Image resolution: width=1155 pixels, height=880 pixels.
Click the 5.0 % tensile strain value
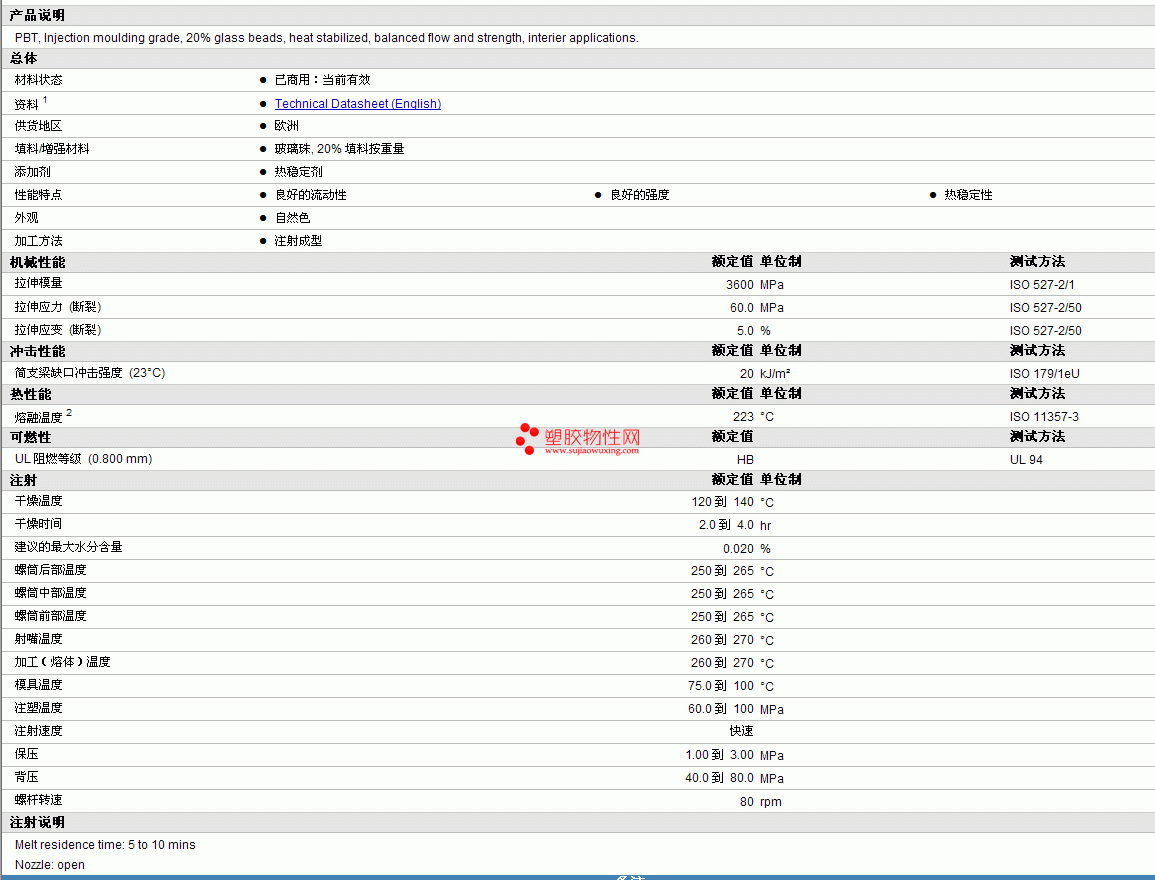pos(754,331)
